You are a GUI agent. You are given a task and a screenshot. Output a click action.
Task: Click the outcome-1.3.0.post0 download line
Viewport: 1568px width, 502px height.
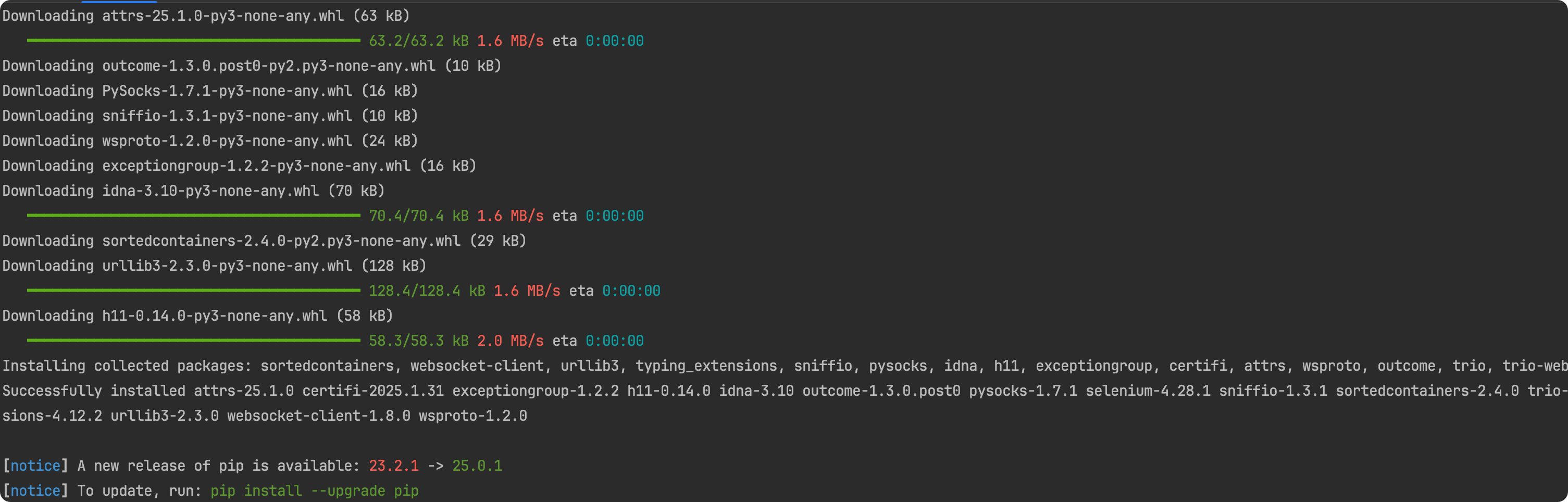pos(252,66)
